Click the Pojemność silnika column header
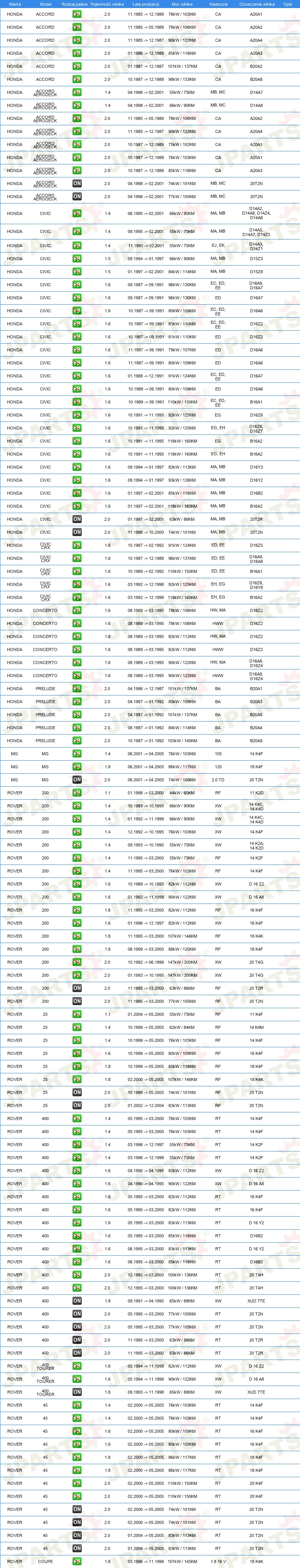Image resolution: width=300 pixels, height=1568 pixels. point(107,4)
